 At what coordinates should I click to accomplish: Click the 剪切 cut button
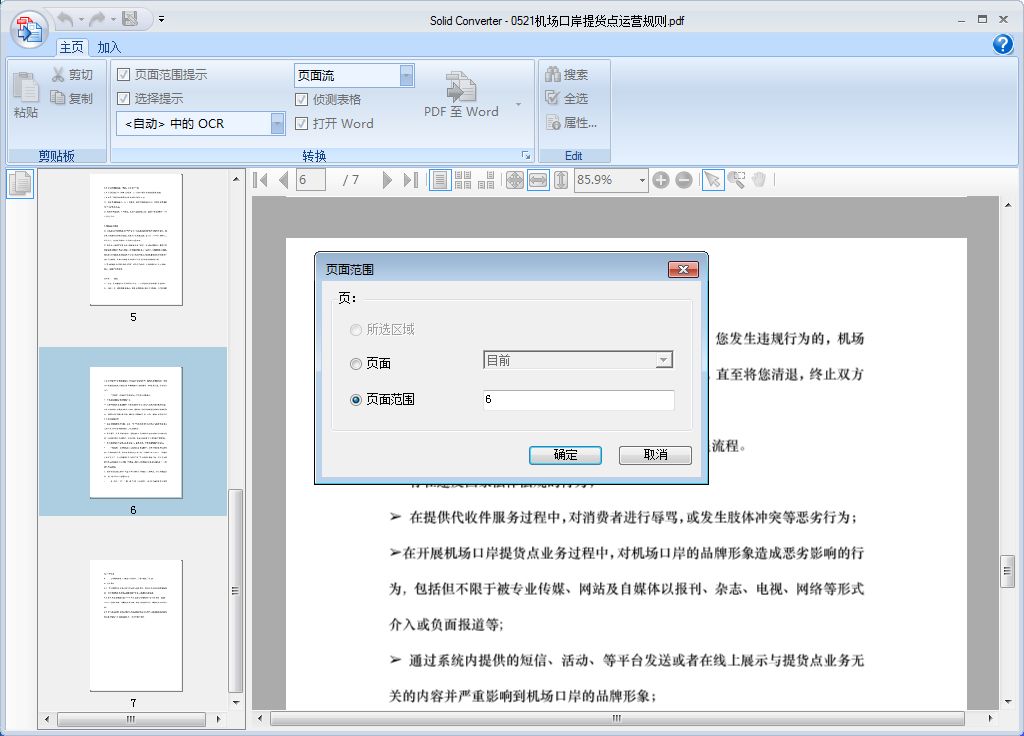click(72, 74)
